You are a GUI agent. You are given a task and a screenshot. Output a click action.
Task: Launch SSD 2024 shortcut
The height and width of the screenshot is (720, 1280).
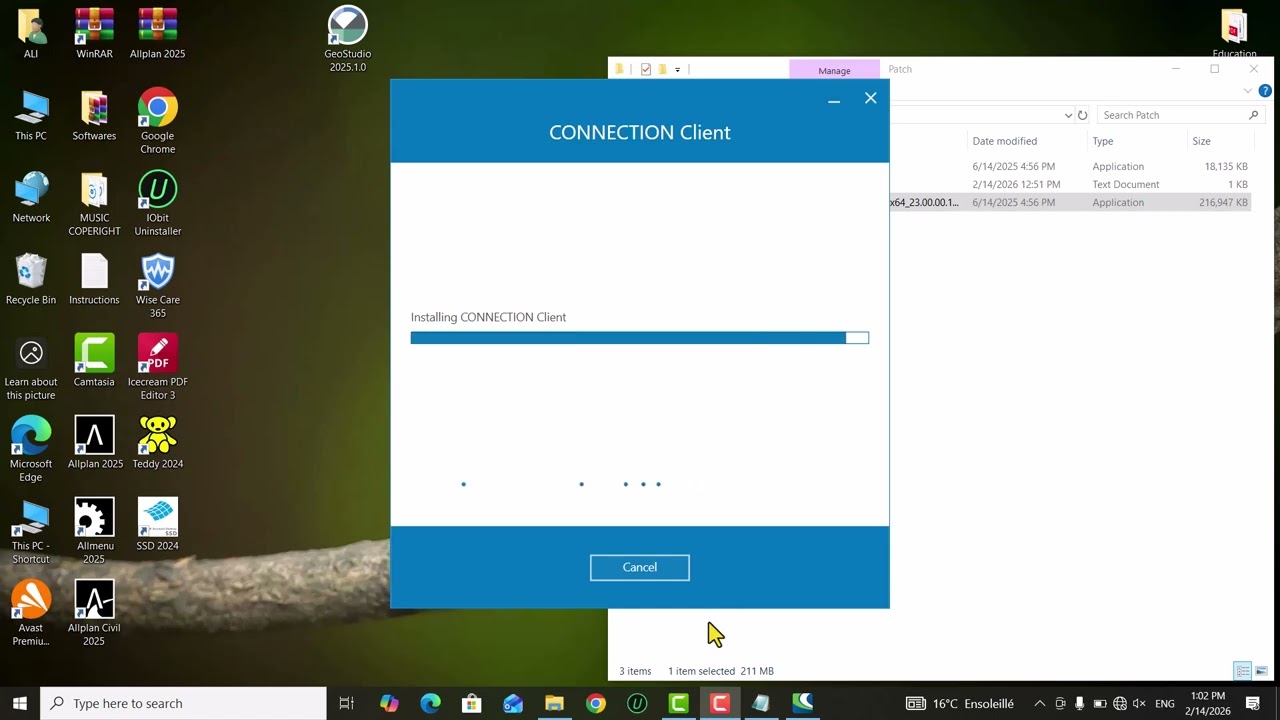(x=157, y=526)
